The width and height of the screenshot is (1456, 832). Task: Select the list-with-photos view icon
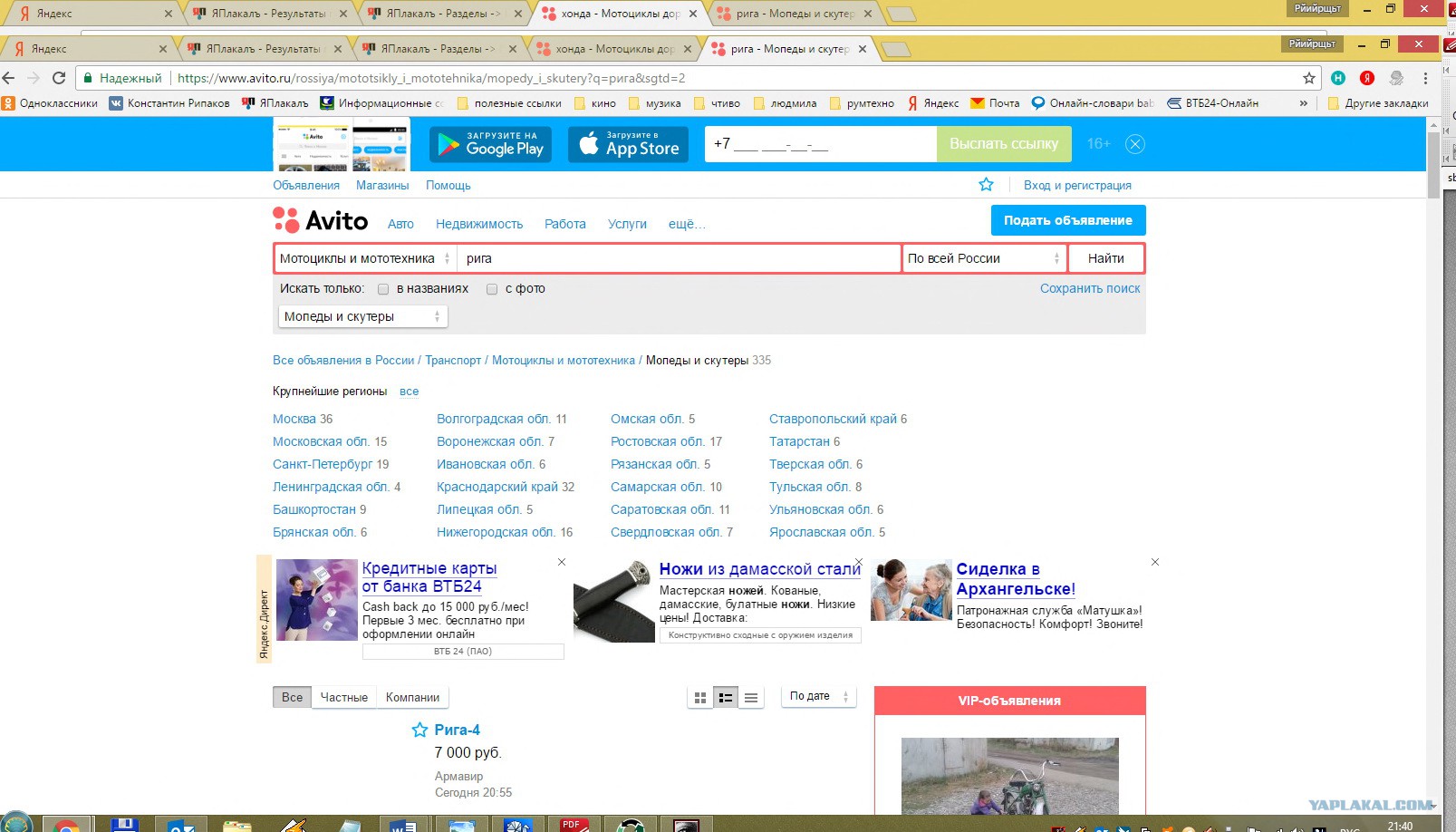[x=726, y=697]
